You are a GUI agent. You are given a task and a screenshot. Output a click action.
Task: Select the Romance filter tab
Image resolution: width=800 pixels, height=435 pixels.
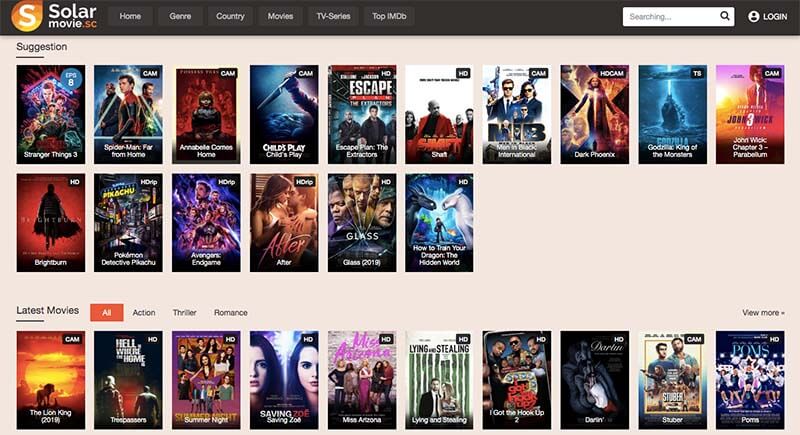coord(231,313)
